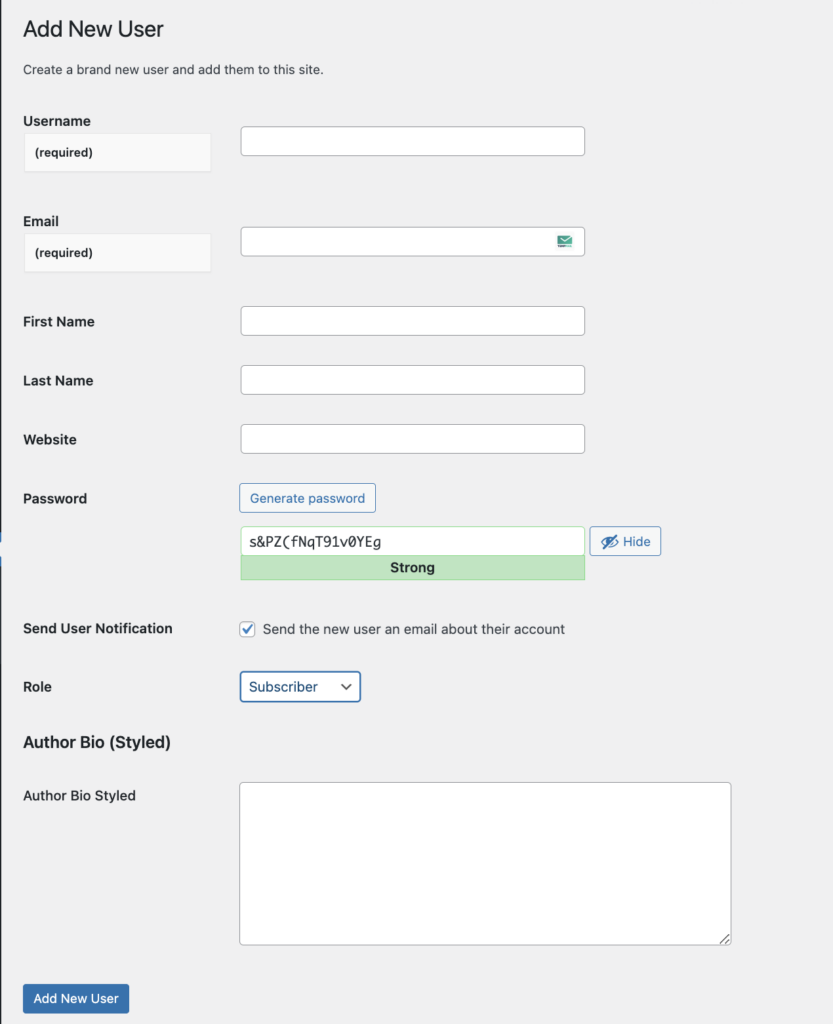Click the Last Name label
Screen dimensions: 833x1024
[58, 381]
